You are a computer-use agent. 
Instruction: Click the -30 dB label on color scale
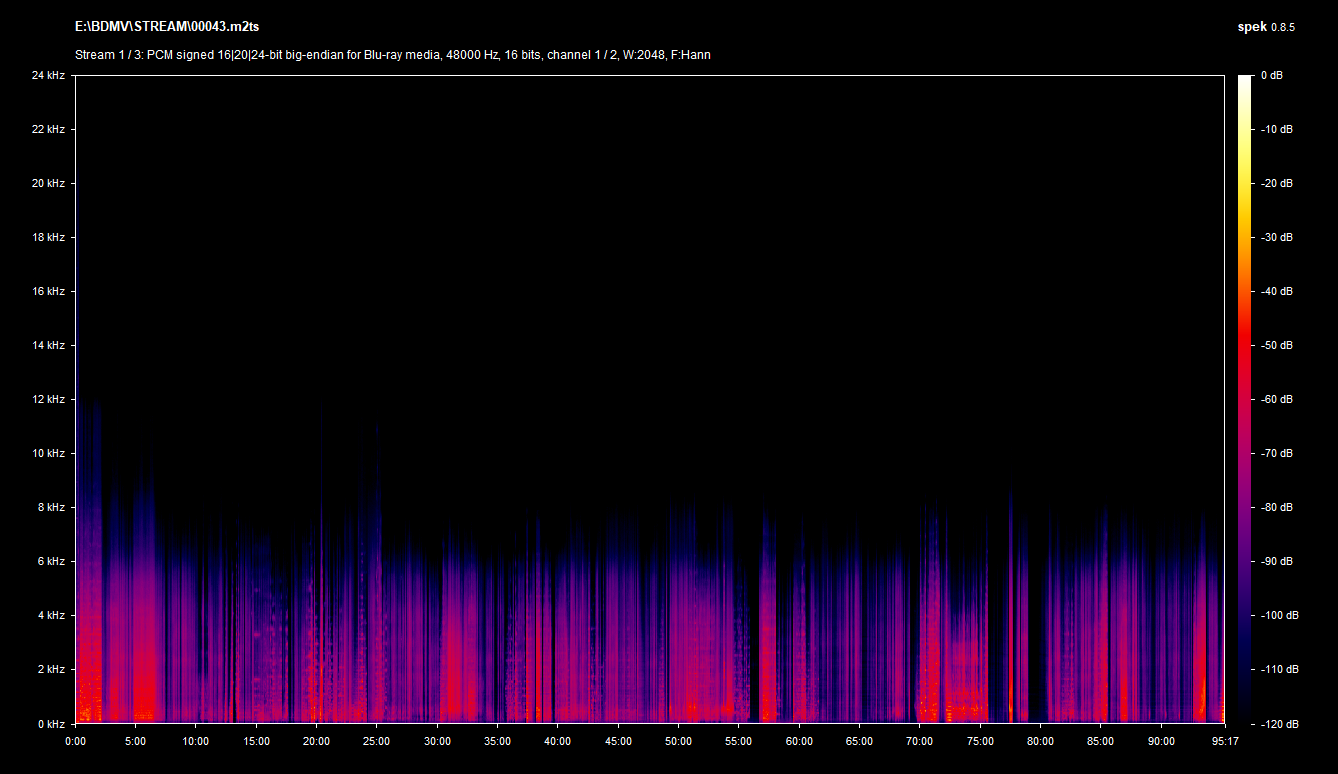click(1276, 237)
